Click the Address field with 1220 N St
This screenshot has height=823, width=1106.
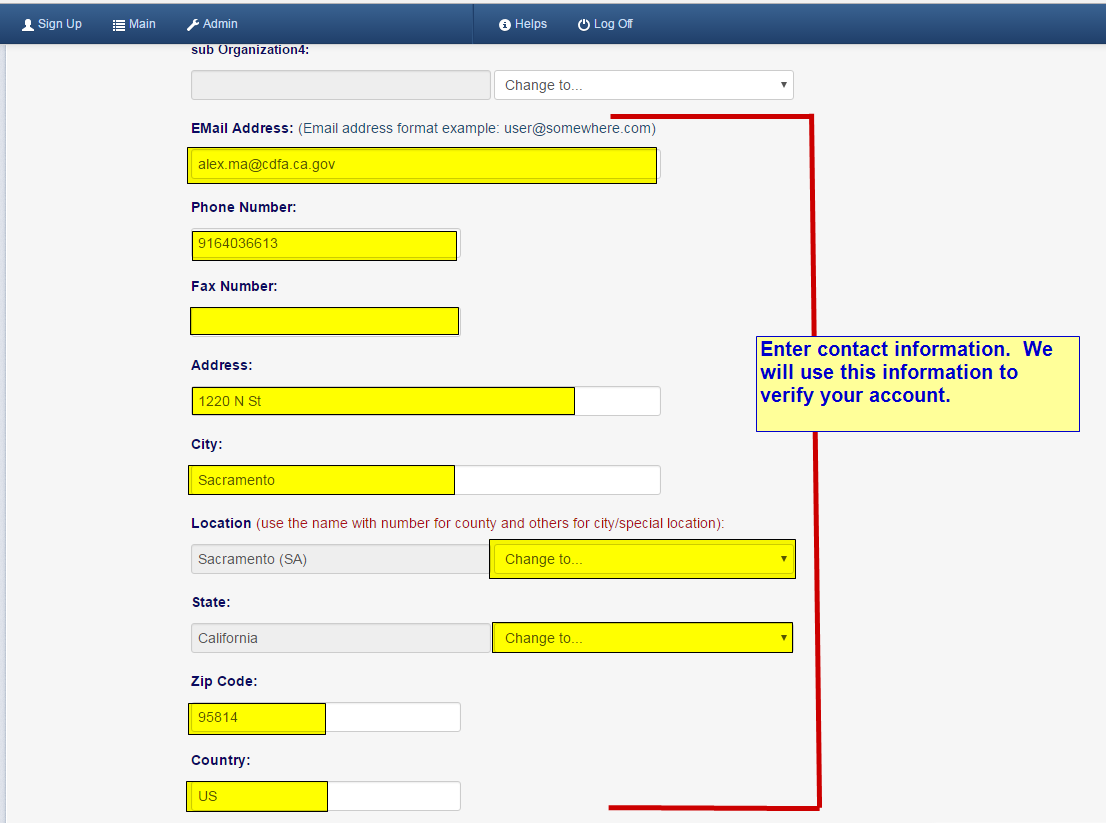point(425,401)
